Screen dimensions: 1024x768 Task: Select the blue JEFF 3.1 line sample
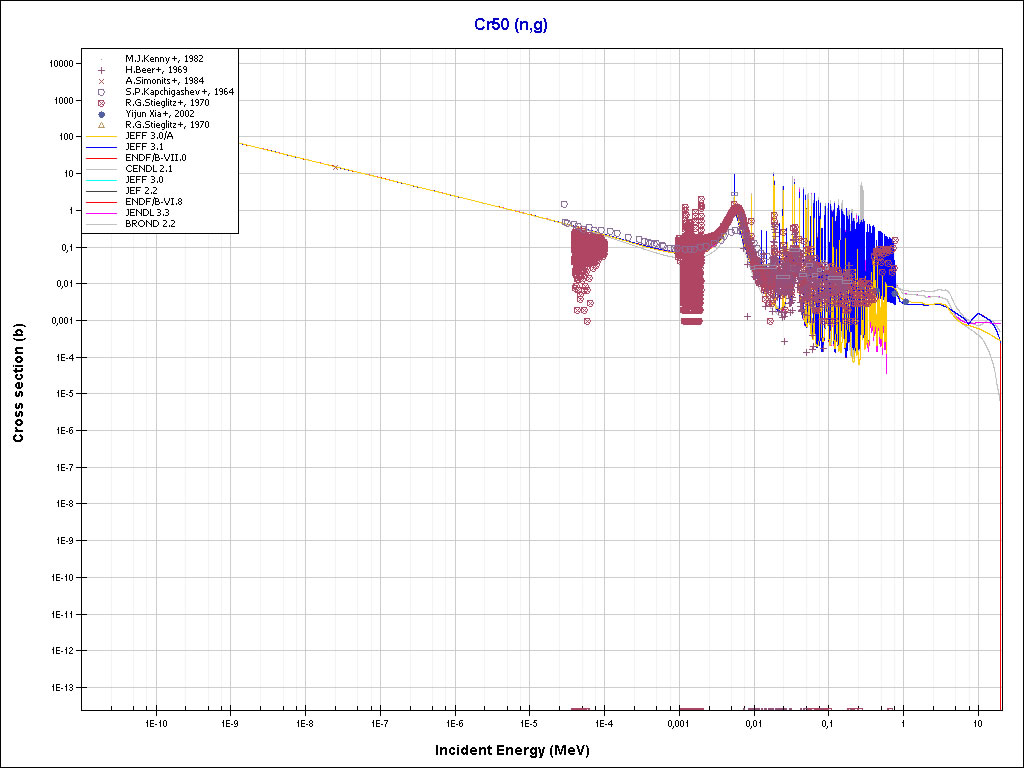click(x=101, y=147)
